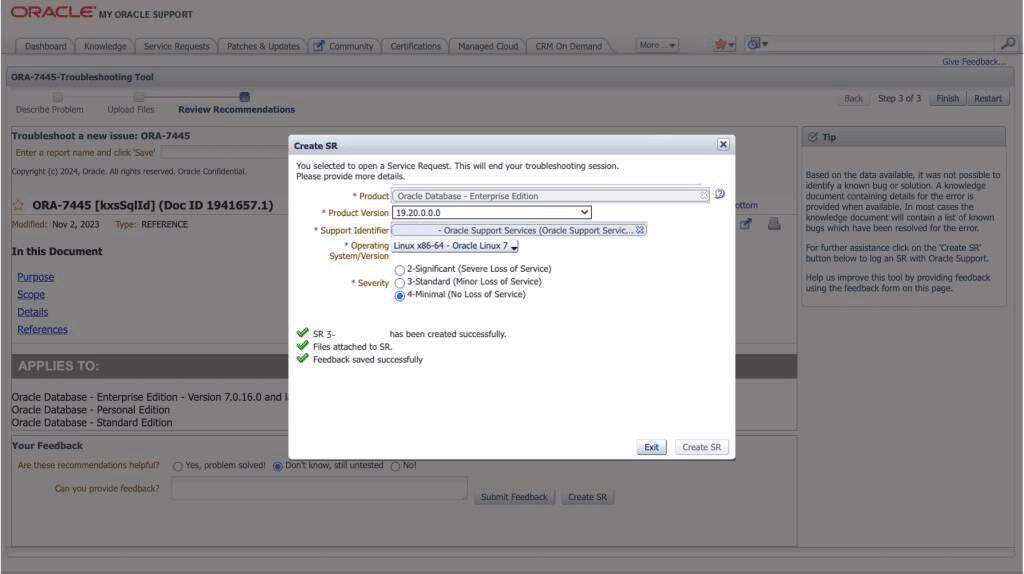Click 'Feedback saved successfully' message
Viewport: 1024px width, 574px height.
tap(368, 360)
